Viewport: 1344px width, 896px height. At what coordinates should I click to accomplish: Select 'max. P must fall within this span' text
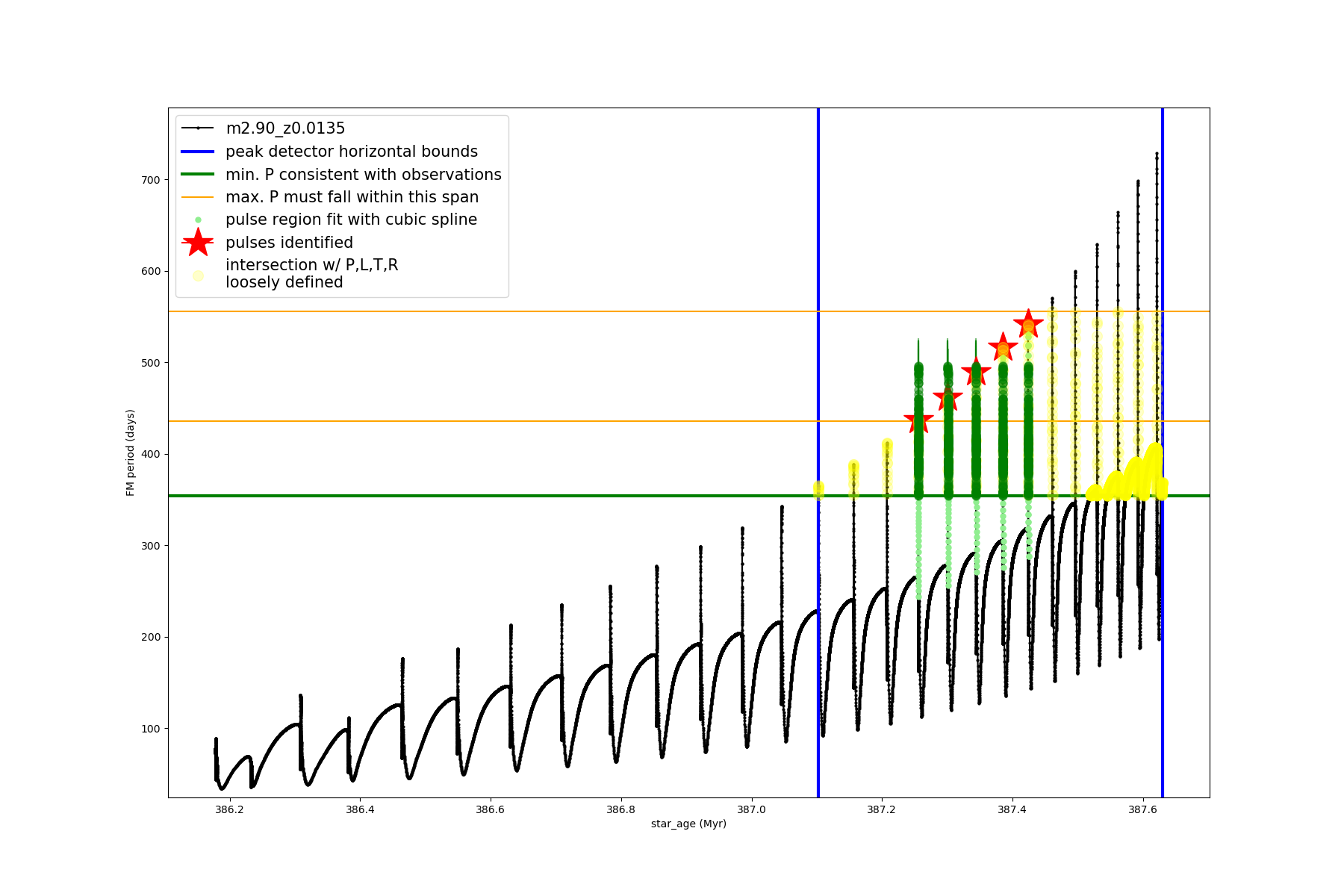tap(352, 197)
